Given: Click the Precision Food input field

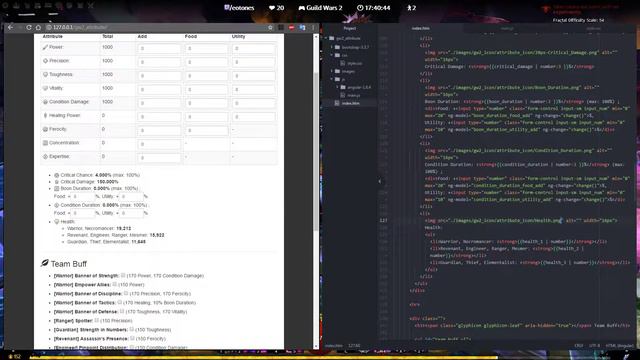Looking at the screenshot, I should coord(207,62).
